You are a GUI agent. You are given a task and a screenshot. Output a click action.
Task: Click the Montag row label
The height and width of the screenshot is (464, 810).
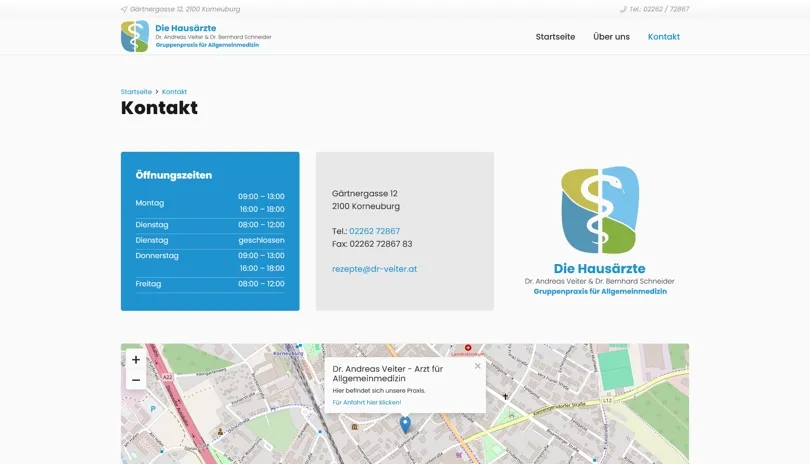[150, 203]
